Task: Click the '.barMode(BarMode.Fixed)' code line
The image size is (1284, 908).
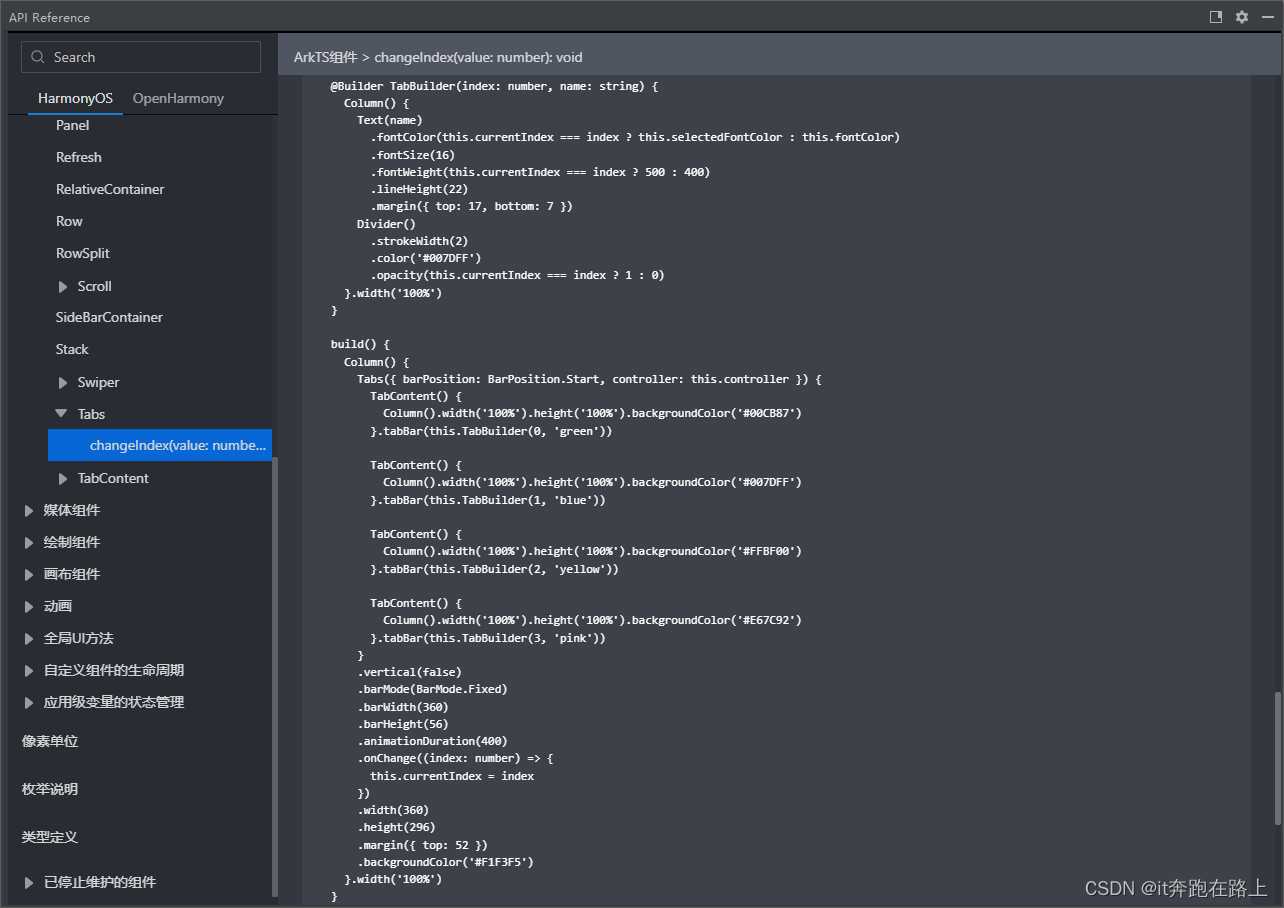Action: [x=432, y=689]
